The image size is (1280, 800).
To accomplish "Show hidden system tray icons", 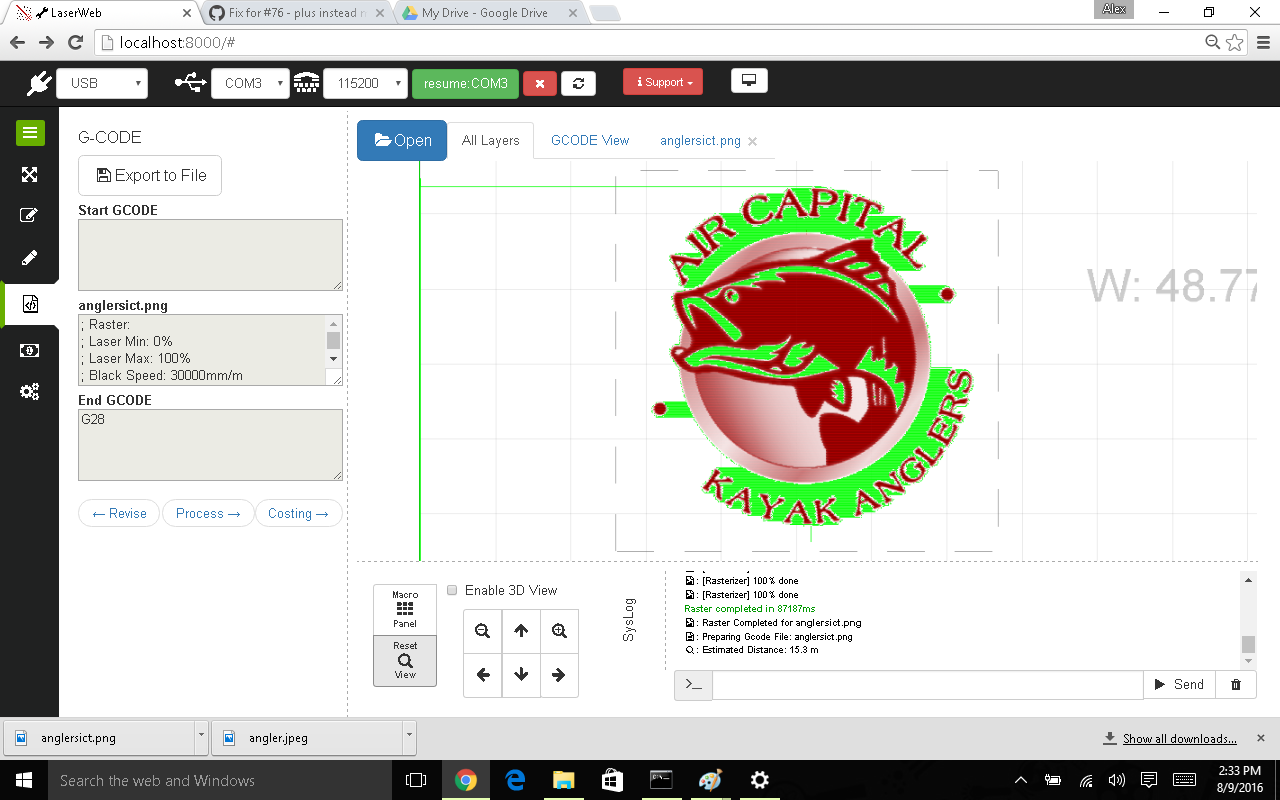I will (x=1020, y=780).
